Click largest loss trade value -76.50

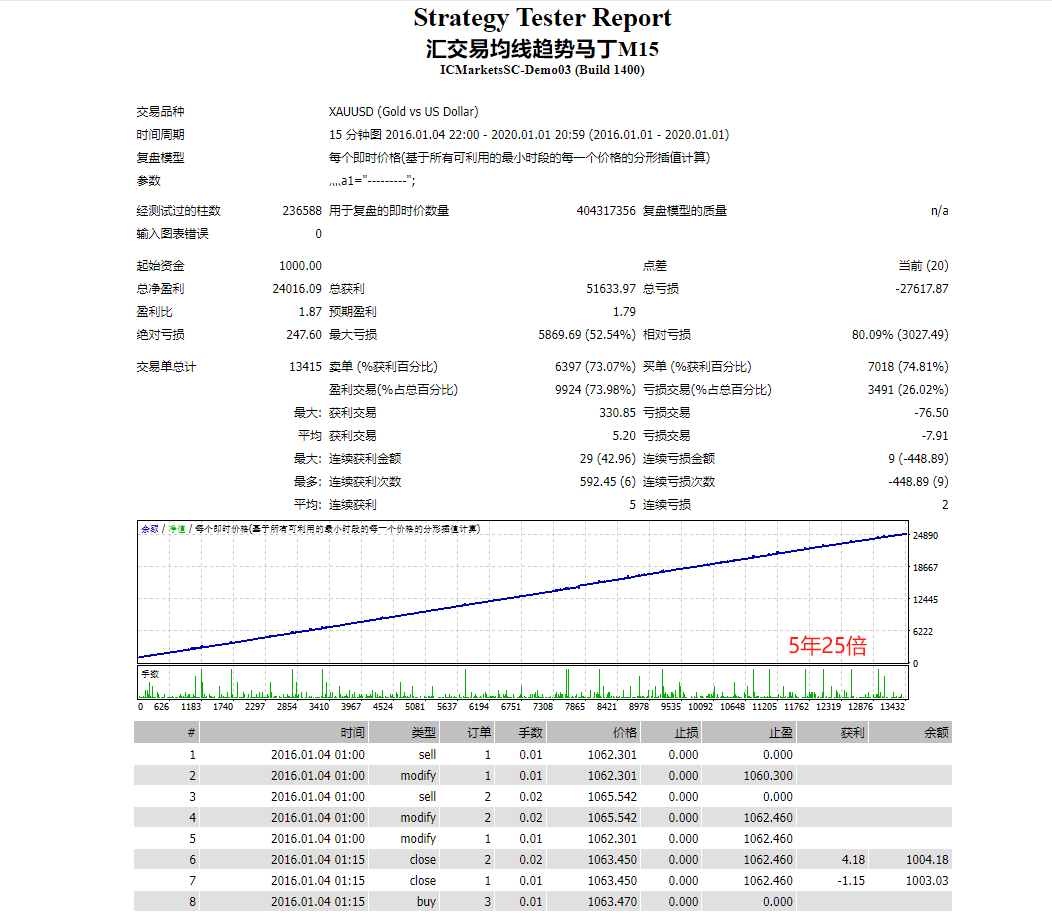(x=932, y=413)
